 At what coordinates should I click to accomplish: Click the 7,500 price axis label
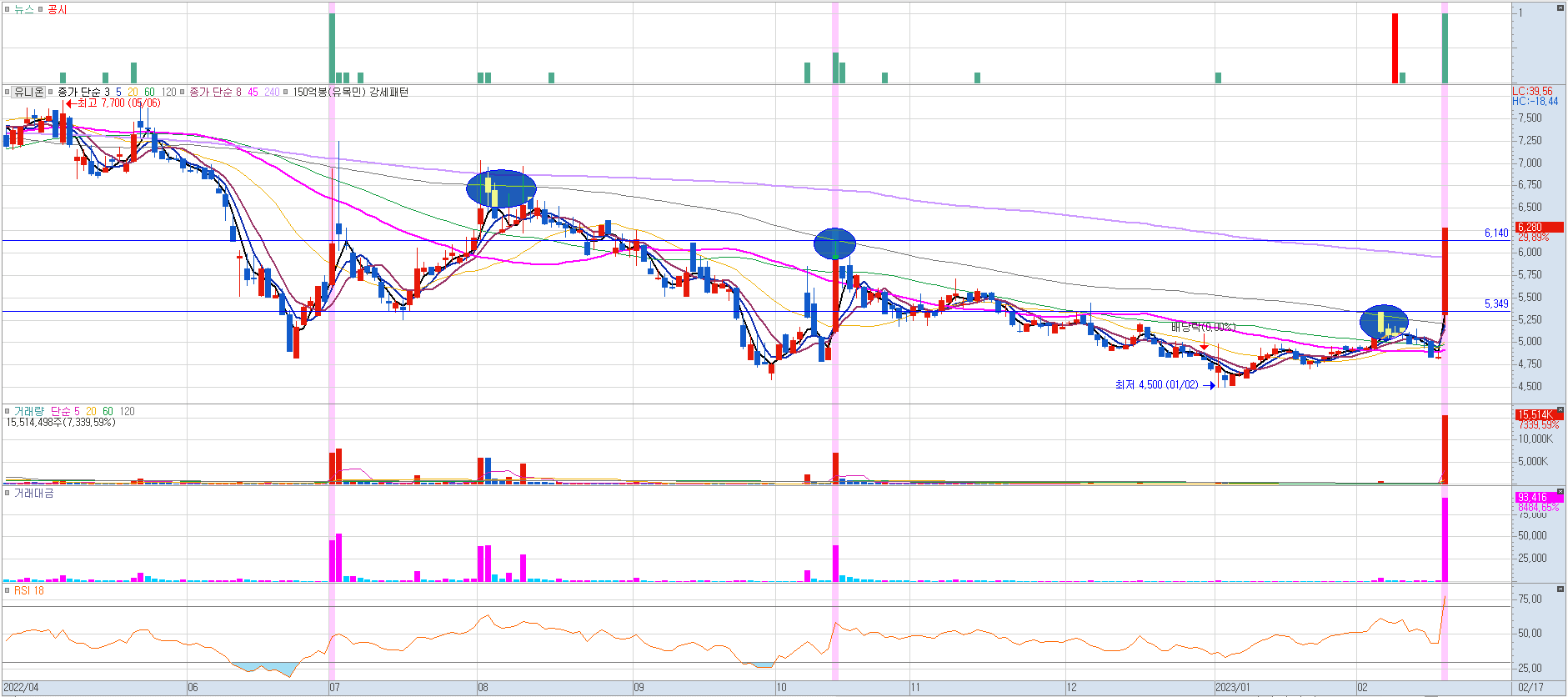tap(1530, 118)
